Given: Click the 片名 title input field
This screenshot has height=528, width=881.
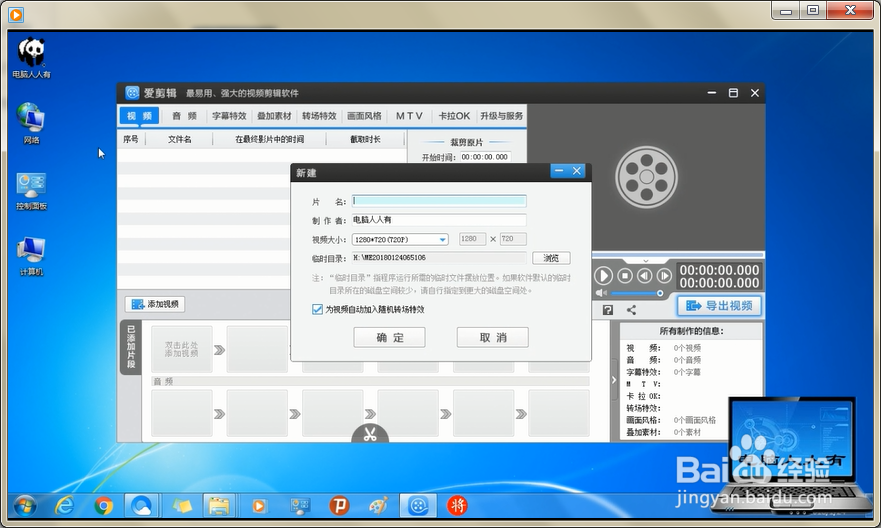Looking at the screenshot, I should [439, 201].
